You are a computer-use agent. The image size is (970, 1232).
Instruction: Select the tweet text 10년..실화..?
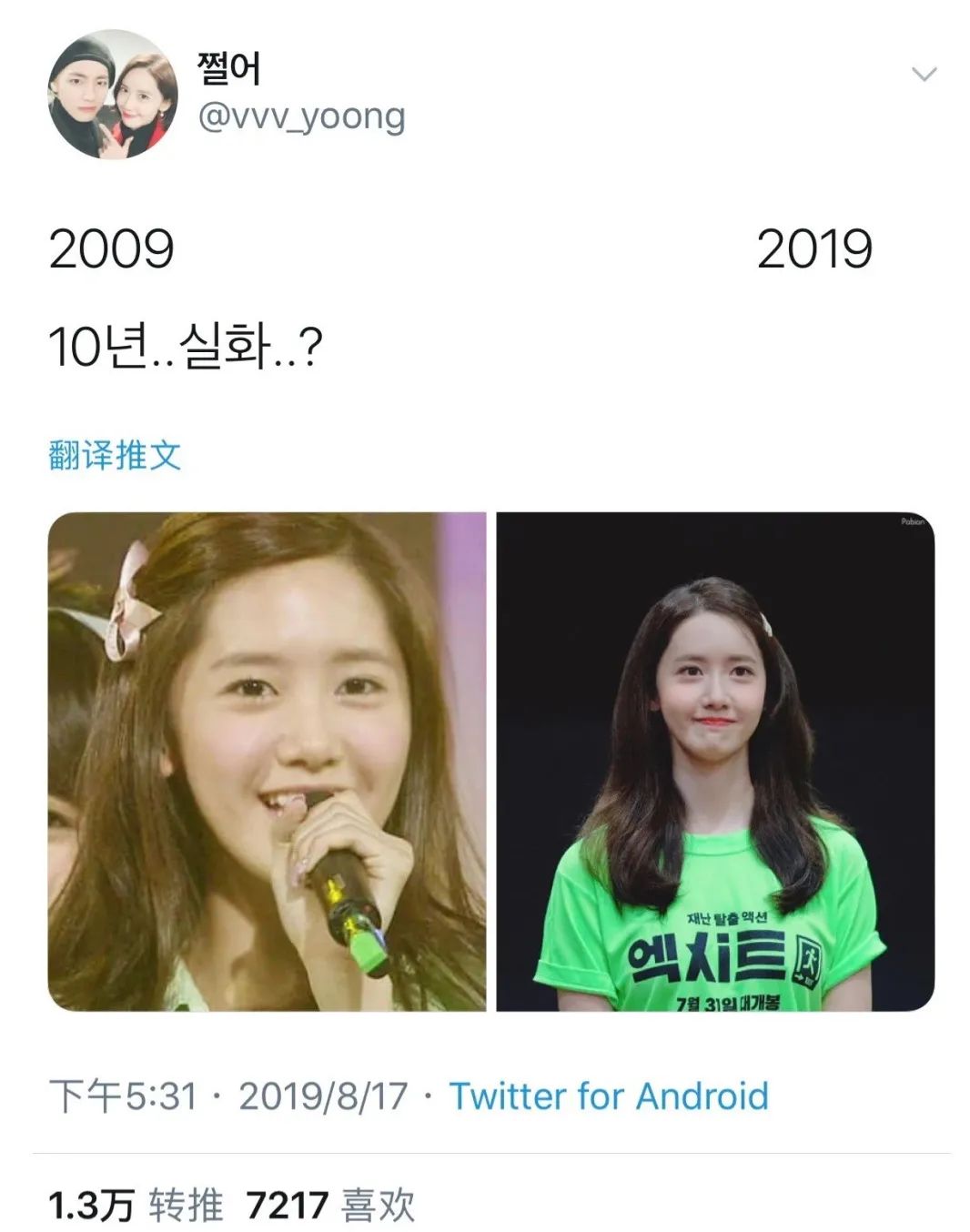[185, 347]
